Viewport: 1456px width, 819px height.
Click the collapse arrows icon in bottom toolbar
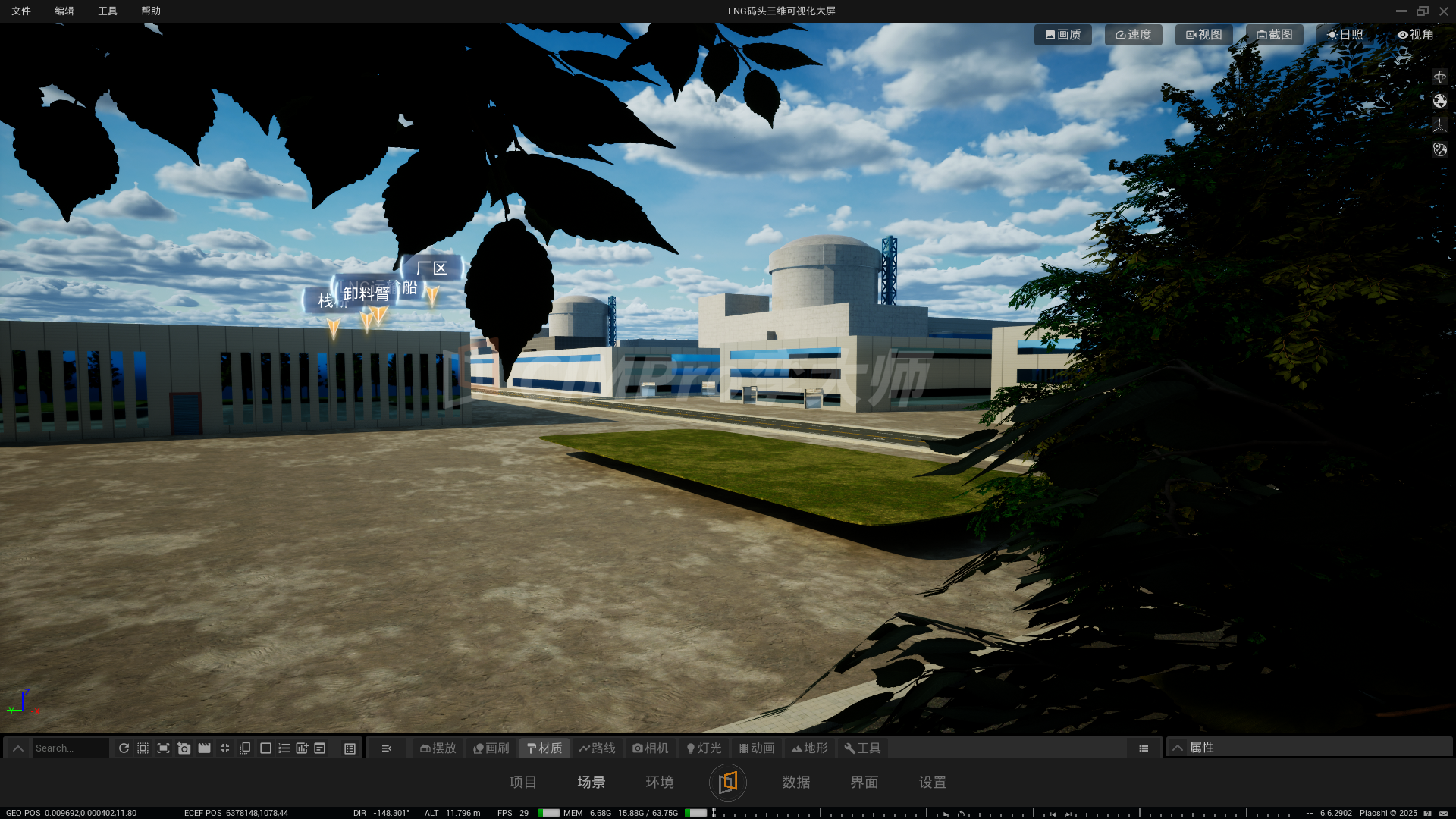coord(224,748)
